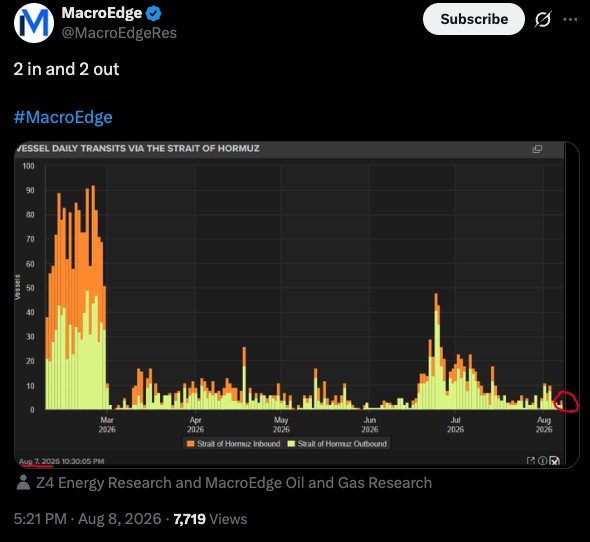This screenshot has height=542, width=590.
Task: Click the Aug 7, 2026 10:30:05 PM timestamp
Action: (x=61, y=461)
